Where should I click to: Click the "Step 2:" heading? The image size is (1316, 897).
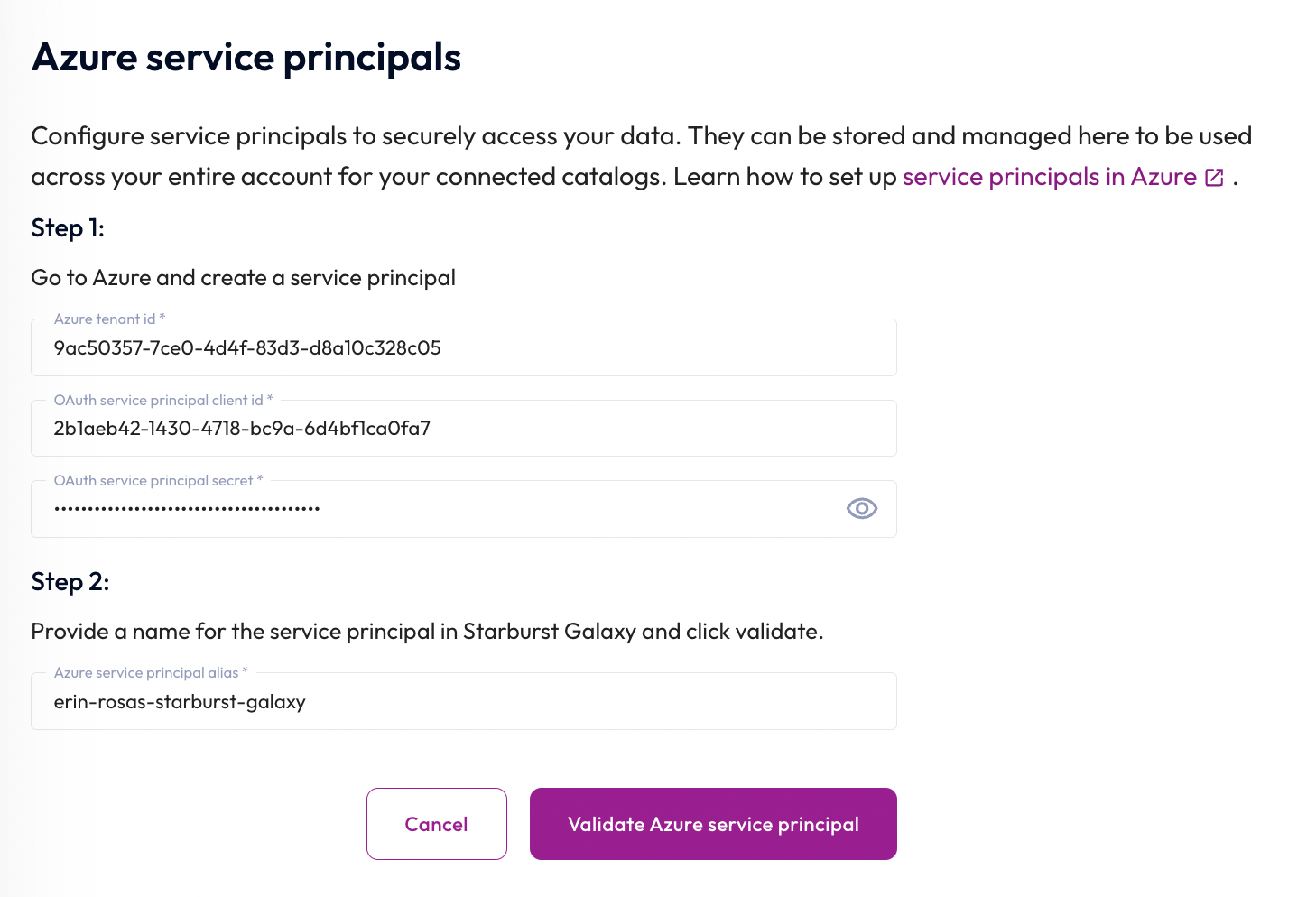click(70, 582)
